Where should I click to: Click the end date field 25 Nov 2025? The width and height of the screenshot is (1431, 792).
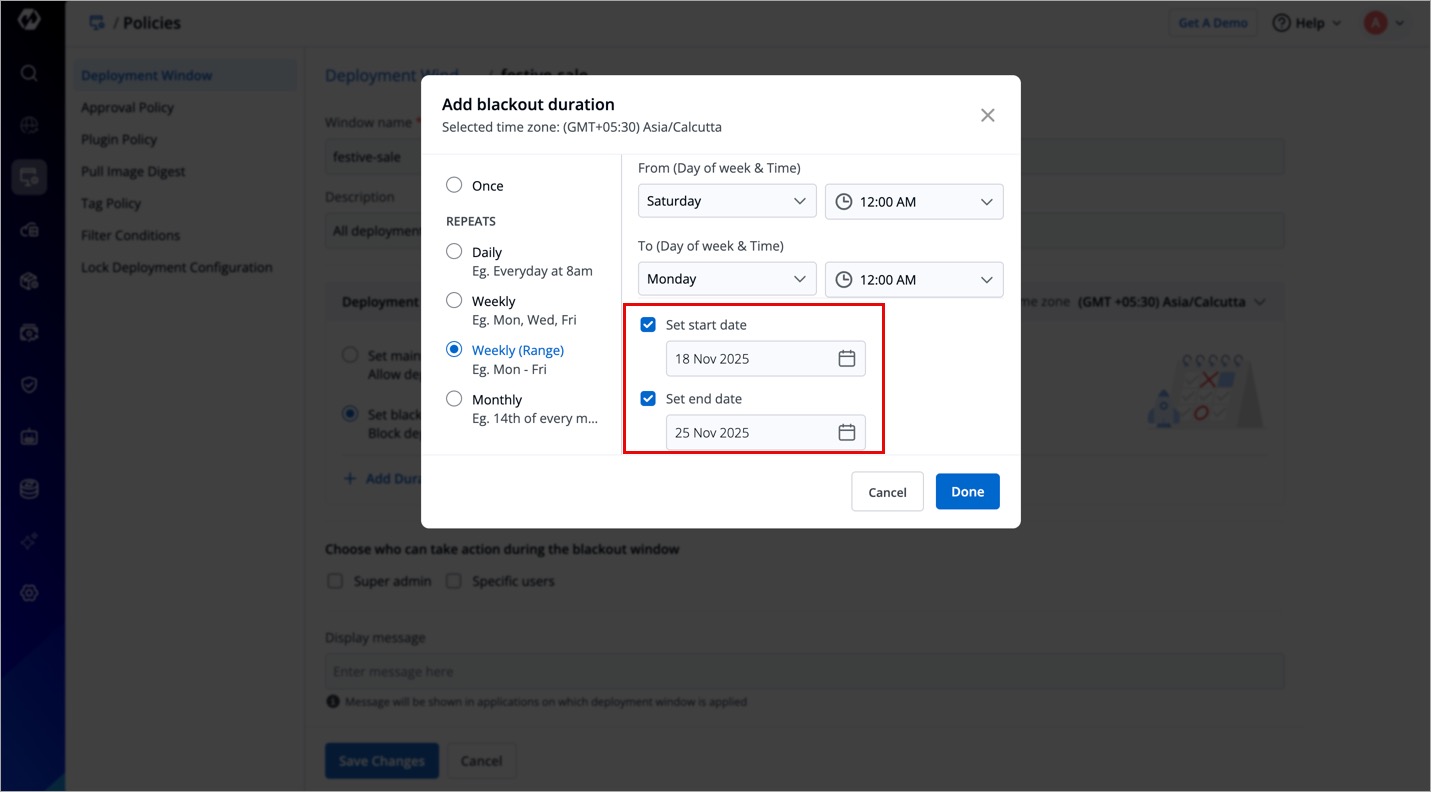[x=750, y=433]
